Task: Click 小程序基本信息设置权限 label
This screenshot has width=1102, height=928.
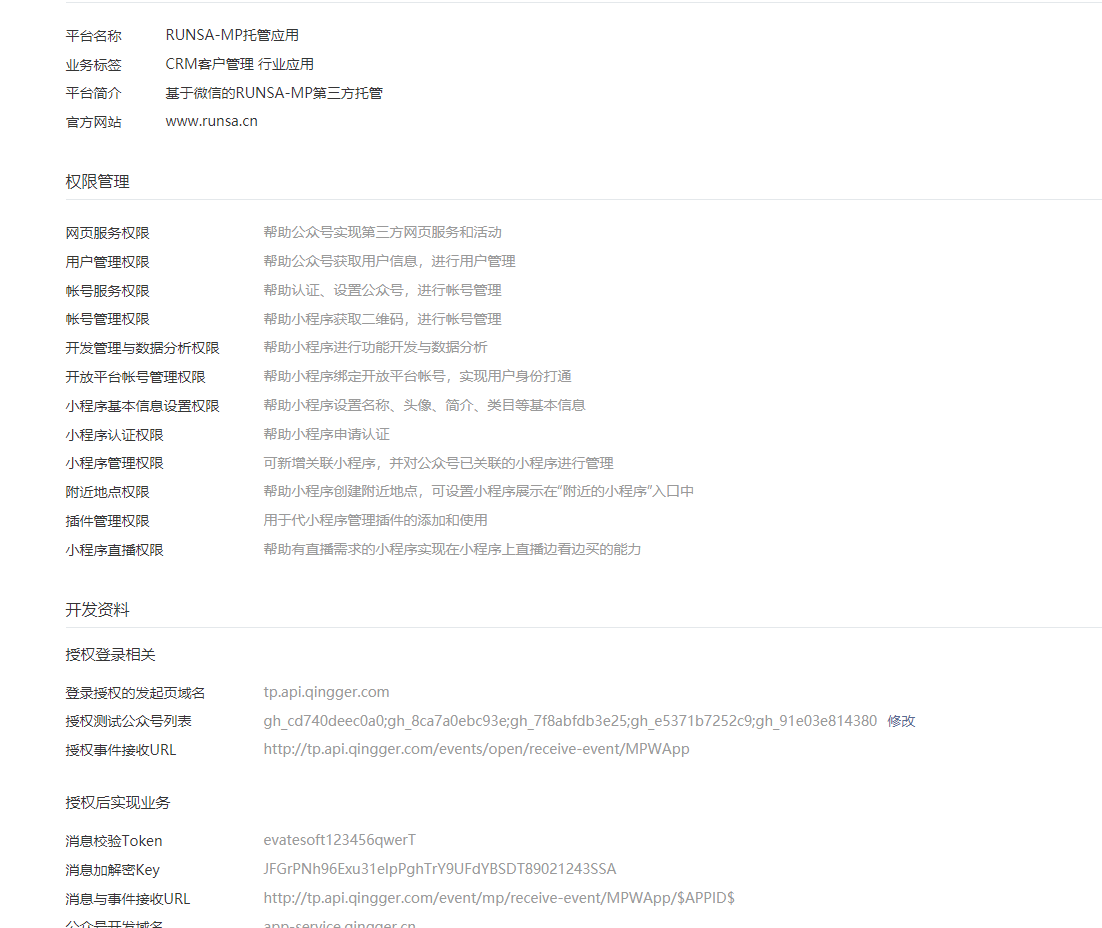Action: tap(143, 406)
